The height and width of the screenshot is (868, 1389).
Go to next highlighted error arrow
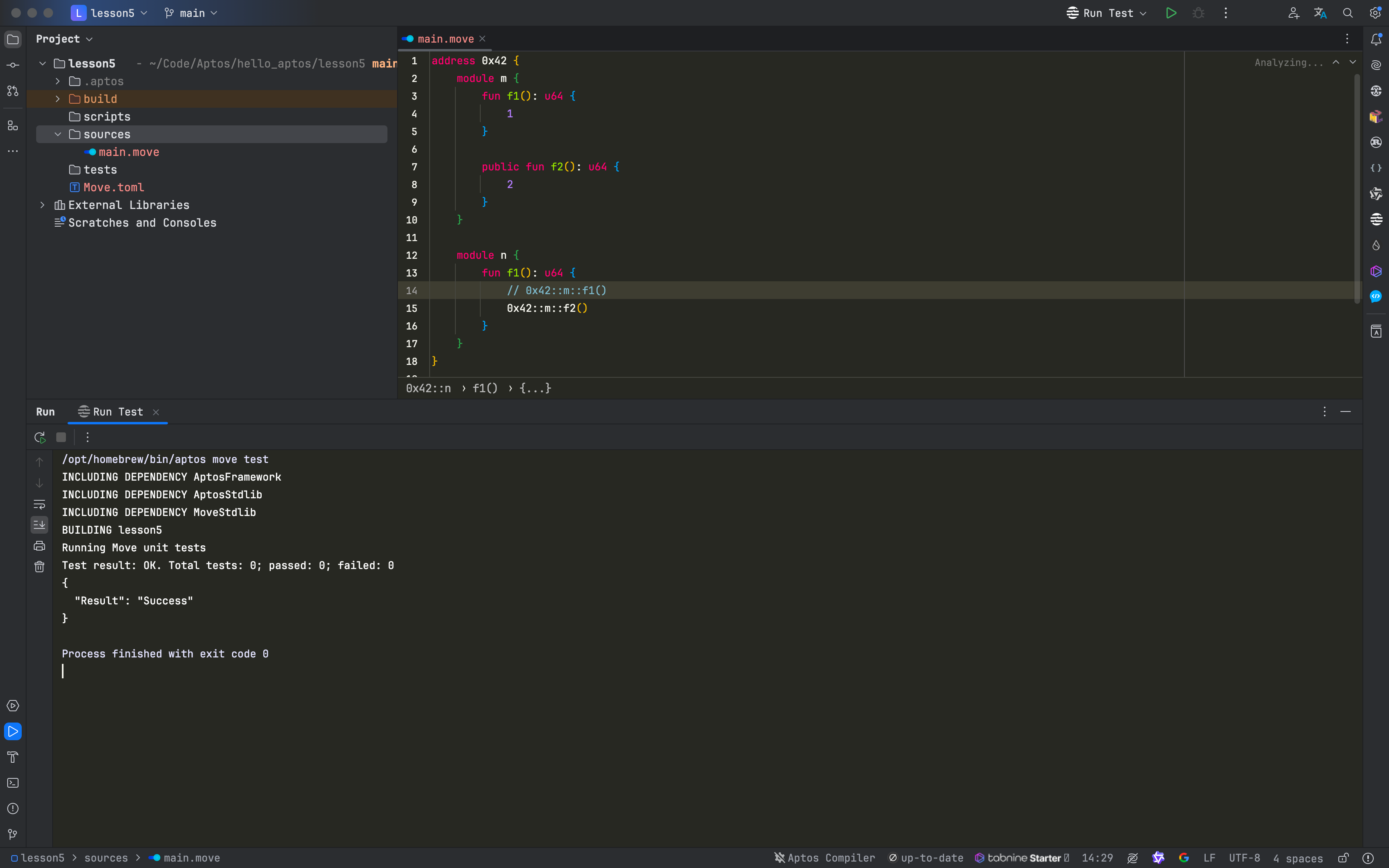tap(1353, 62)
